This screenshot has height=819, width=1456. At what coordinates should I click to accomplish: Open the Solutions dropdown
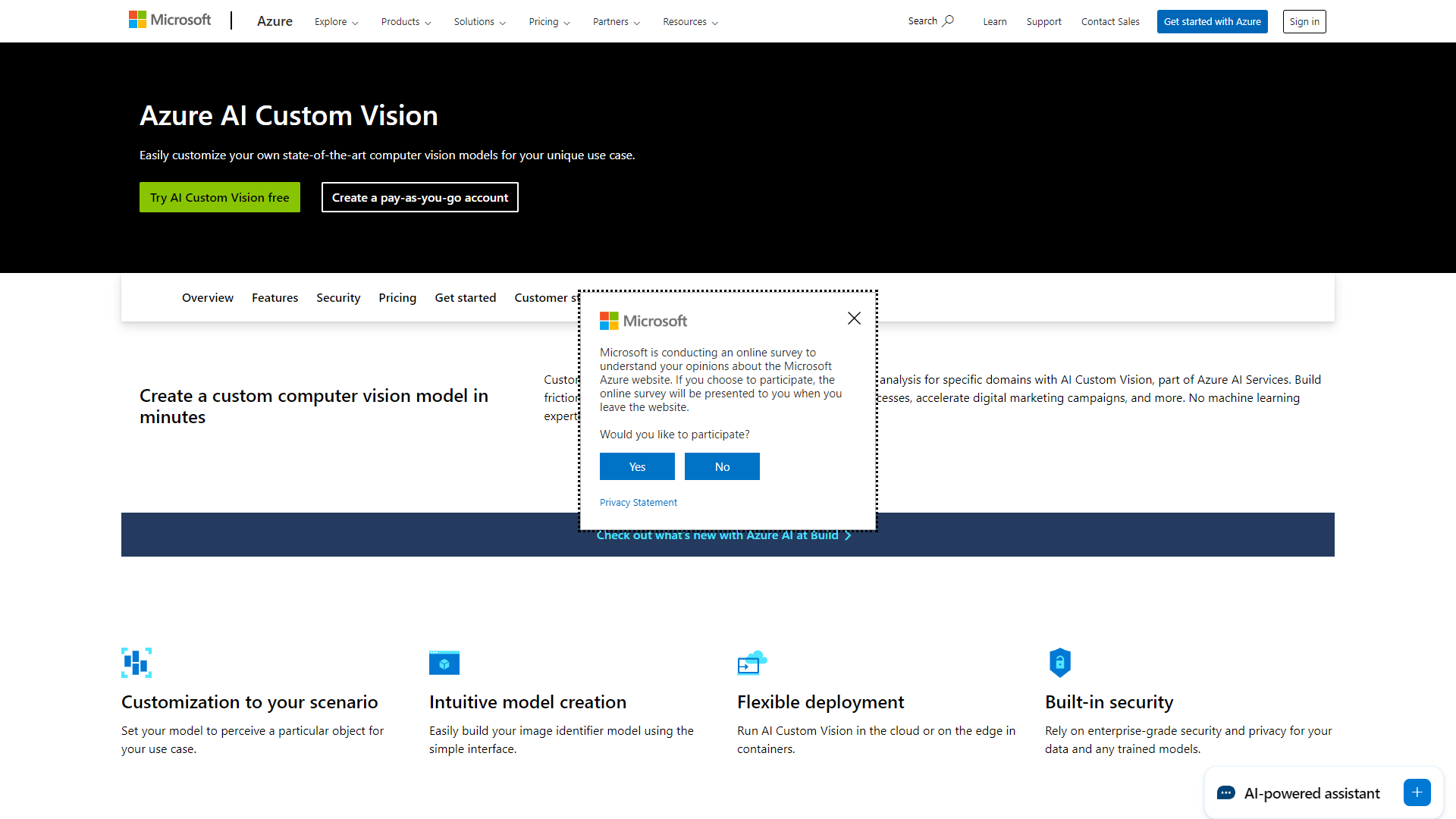tap(480, 22)
